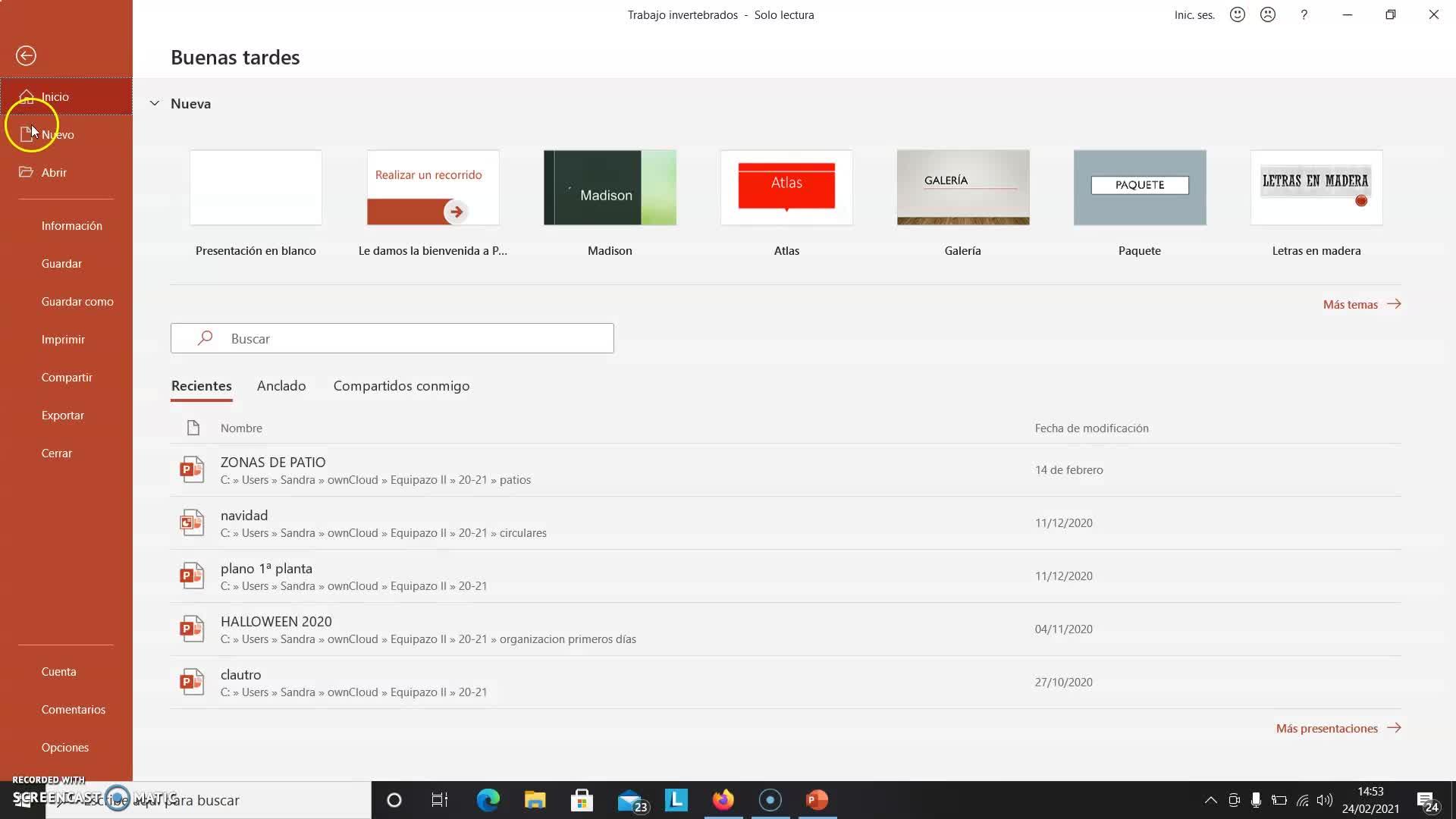Choose the Atlas template thumbnail
Screen dimensions: 1456x819
pyautogui.click(x=786, y=187)
